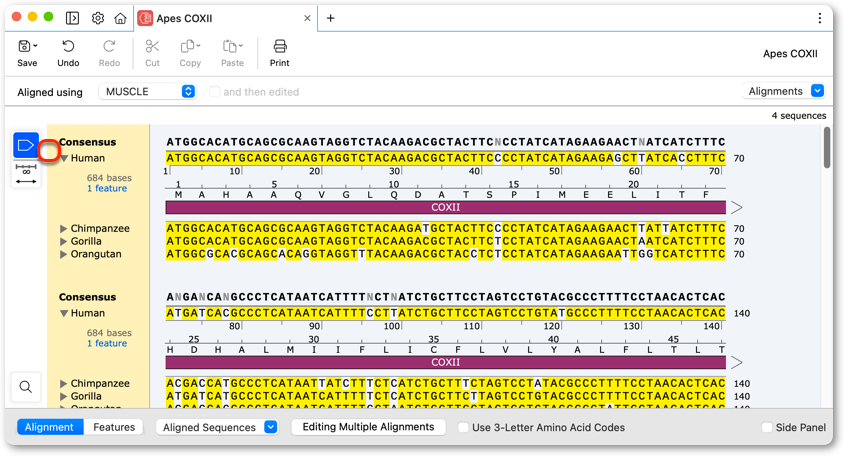This screenshot has width=844, height=456.
Task: Expand Chimpanzee in the first alignment block
Action: 64,228
